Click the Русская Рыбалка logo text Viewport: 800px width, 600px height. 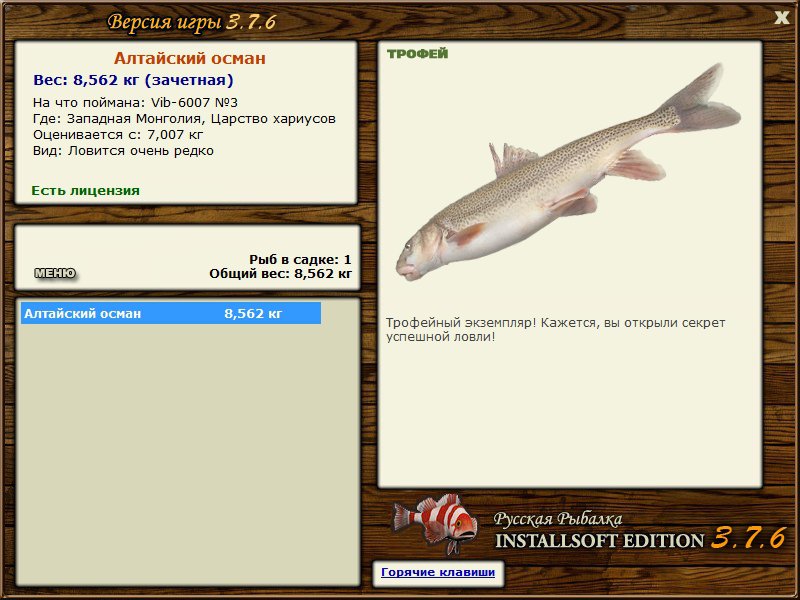(x=558, y=519)
